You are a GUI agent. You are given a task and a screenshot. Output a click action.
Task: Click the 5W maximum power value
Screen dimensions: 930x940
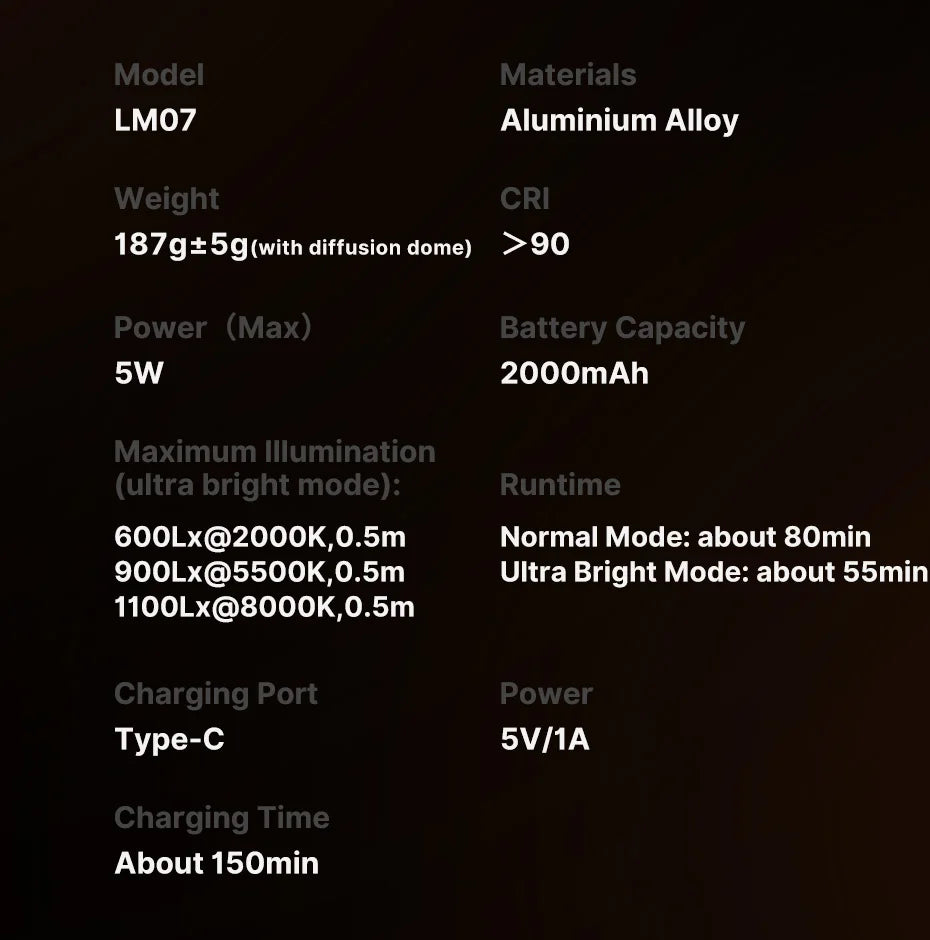(139, 373)
